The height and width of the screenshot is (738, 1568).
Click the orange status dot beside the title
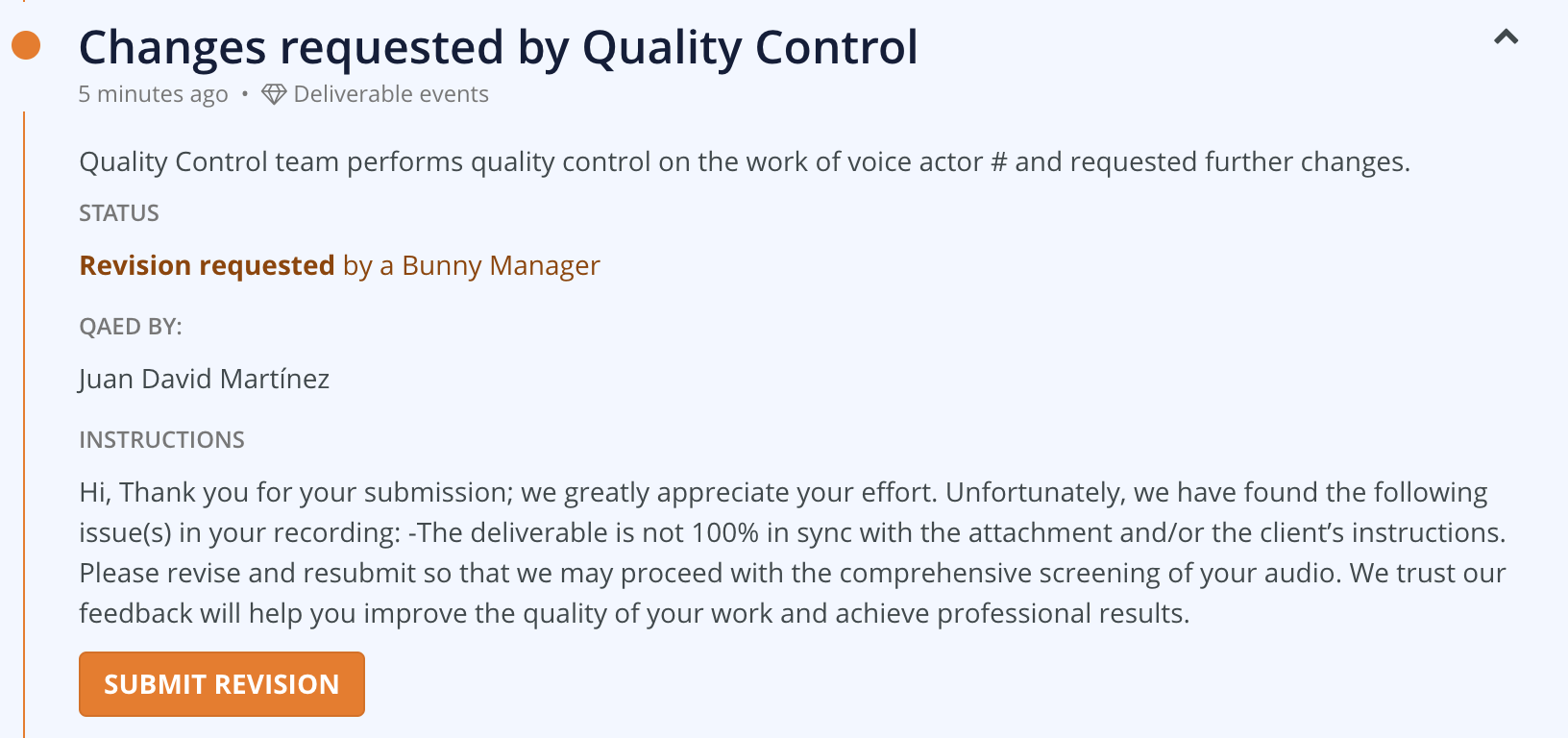pos(26,45)
